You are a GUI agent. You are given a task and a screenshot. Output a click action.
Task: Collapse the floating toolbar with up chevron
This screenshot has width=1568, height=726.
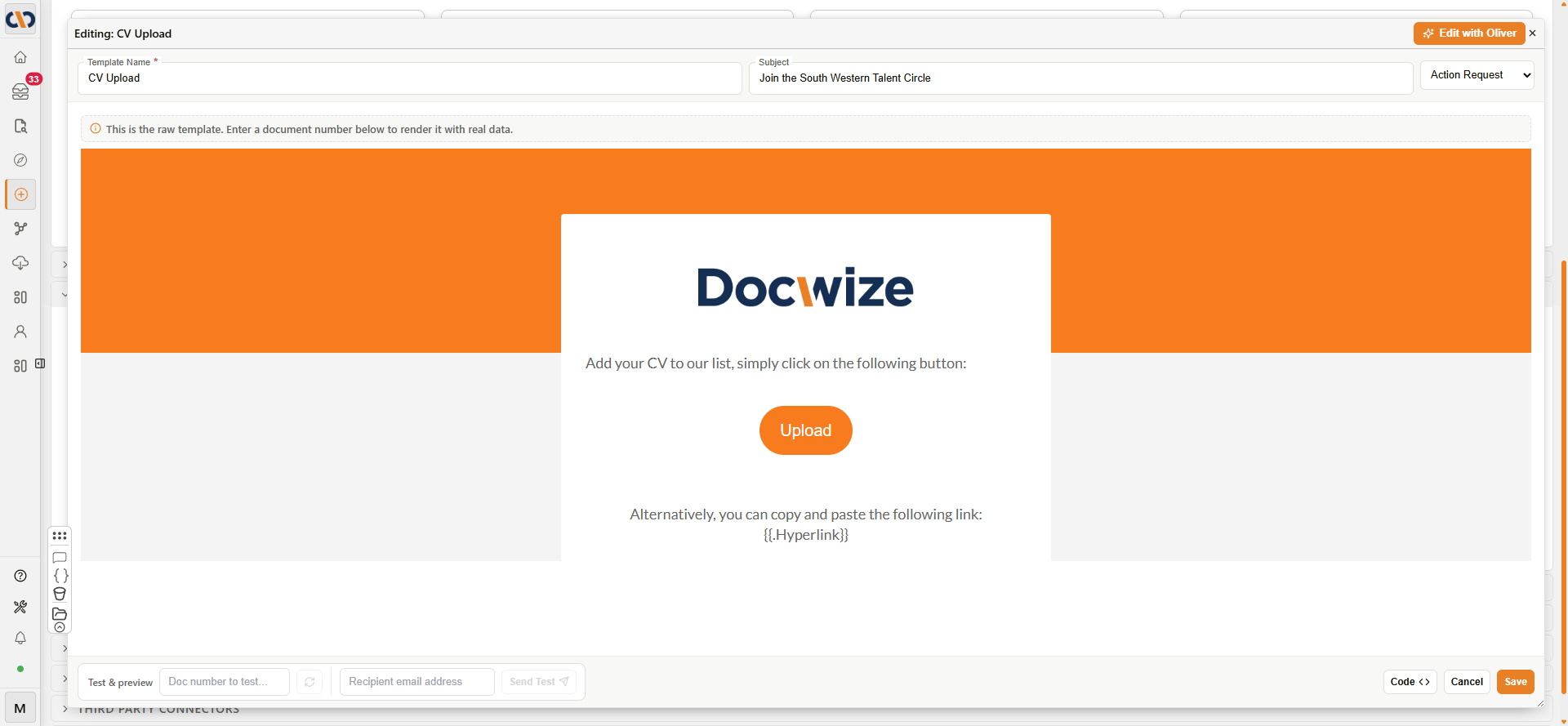coord(60,627)
